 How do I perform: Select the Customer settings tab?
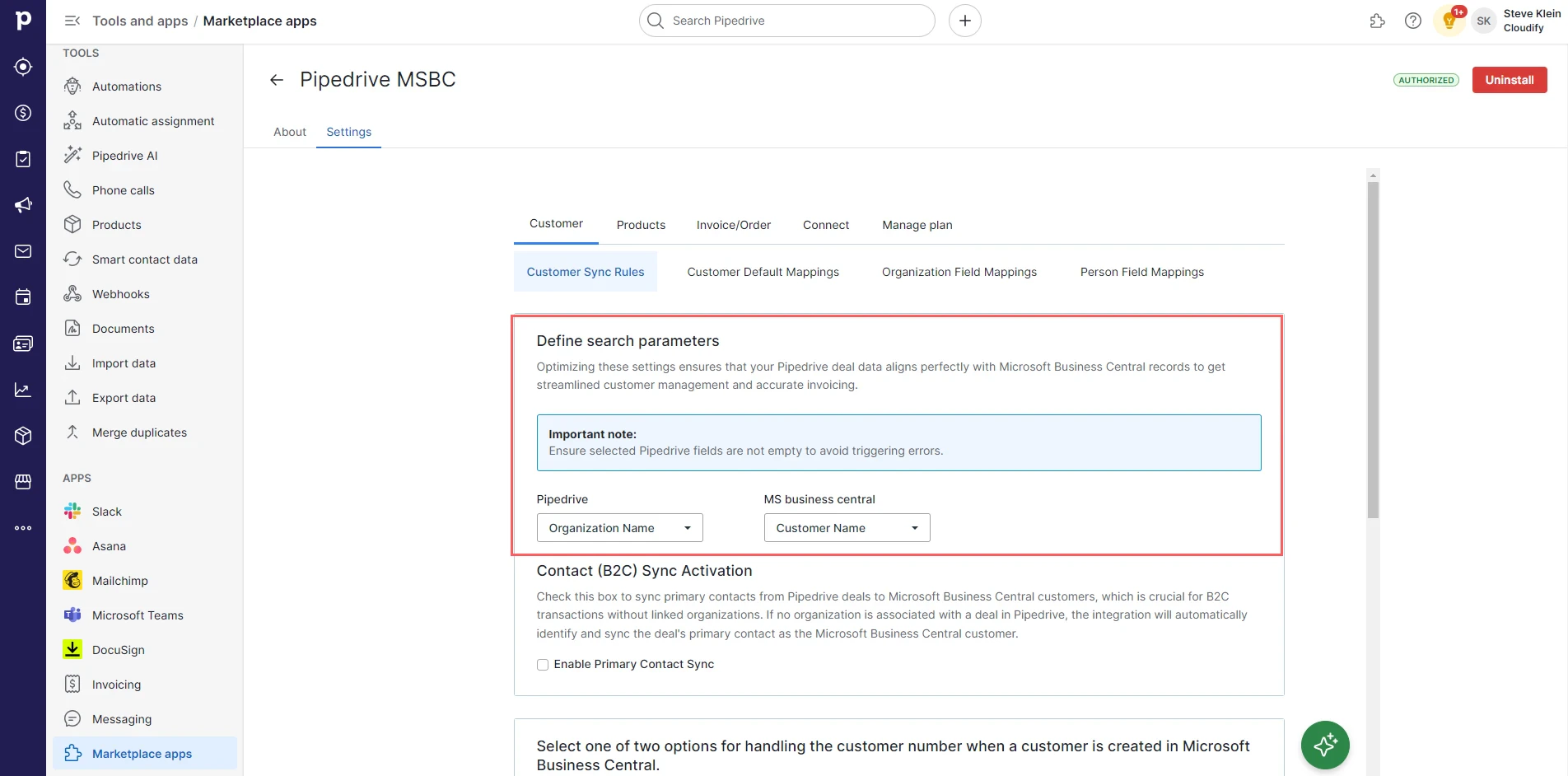[x=556, y=224]
